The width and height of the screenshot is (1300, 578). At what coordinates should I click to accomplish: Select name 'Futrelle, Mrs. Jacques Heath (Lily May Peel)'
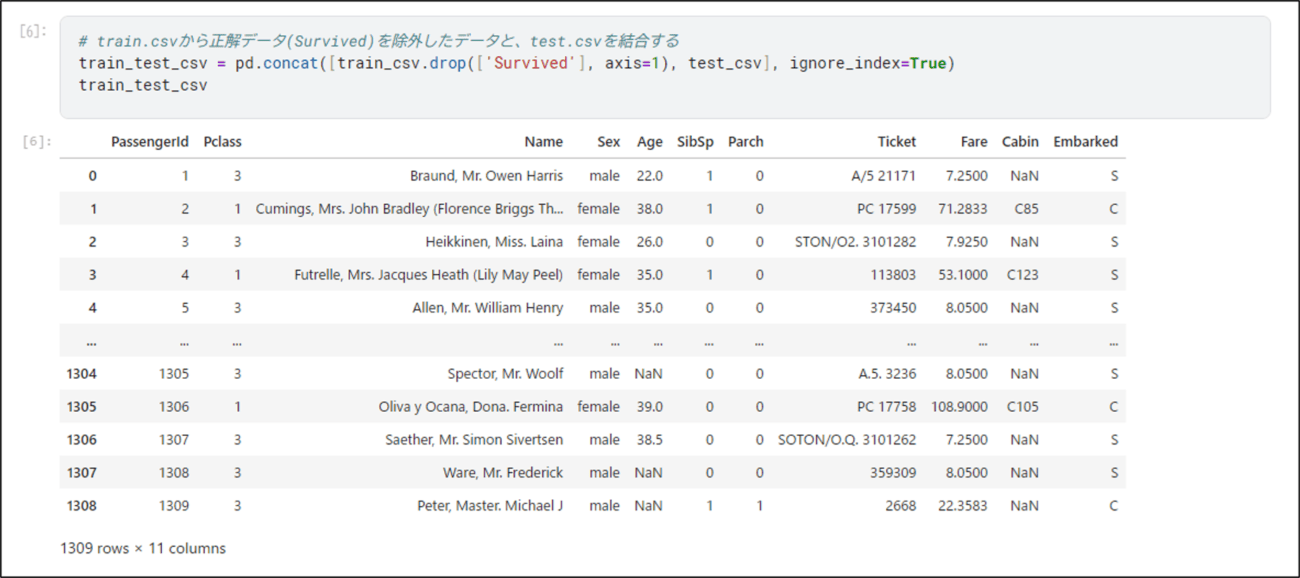(x=428, y=275)
